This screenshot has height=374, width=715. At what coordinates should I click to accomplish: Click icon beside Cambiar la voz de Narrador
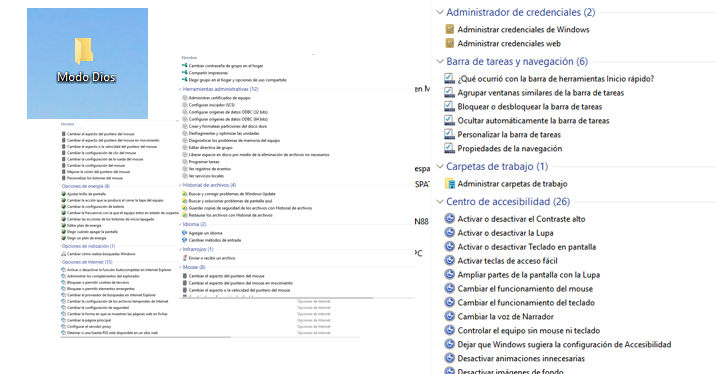click(x=450, y=317)
